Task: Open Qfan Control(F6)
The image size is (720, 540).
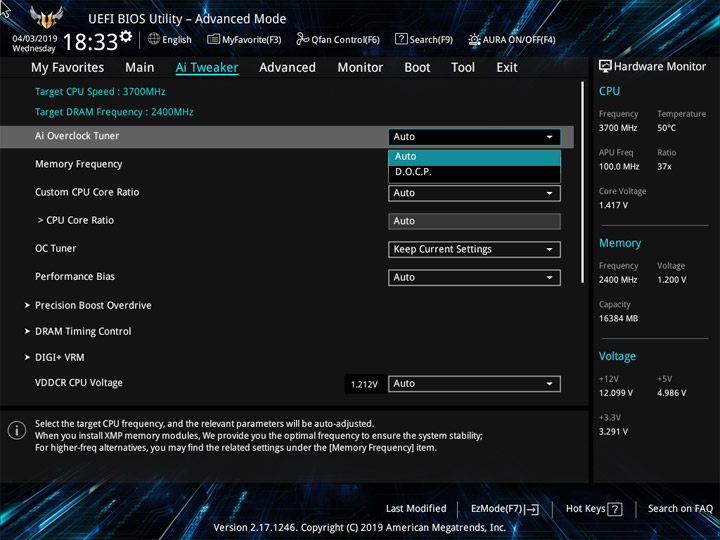Action: click(x=338, y=39)
